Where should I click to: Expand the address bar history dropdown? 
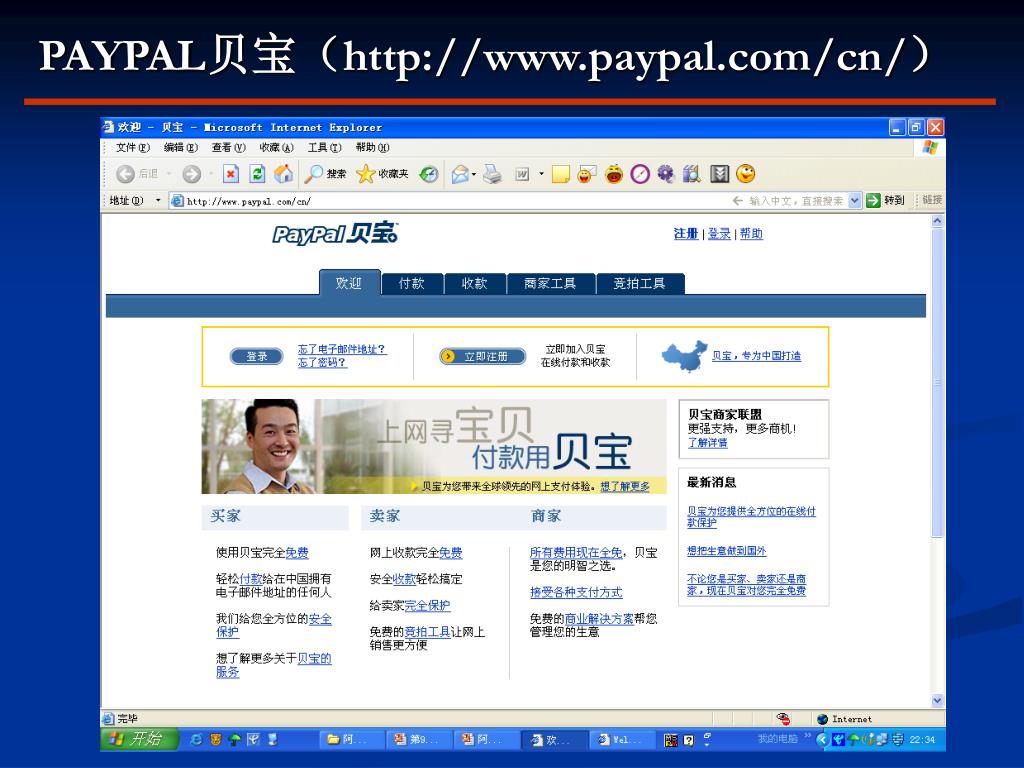tap(855, 200)
